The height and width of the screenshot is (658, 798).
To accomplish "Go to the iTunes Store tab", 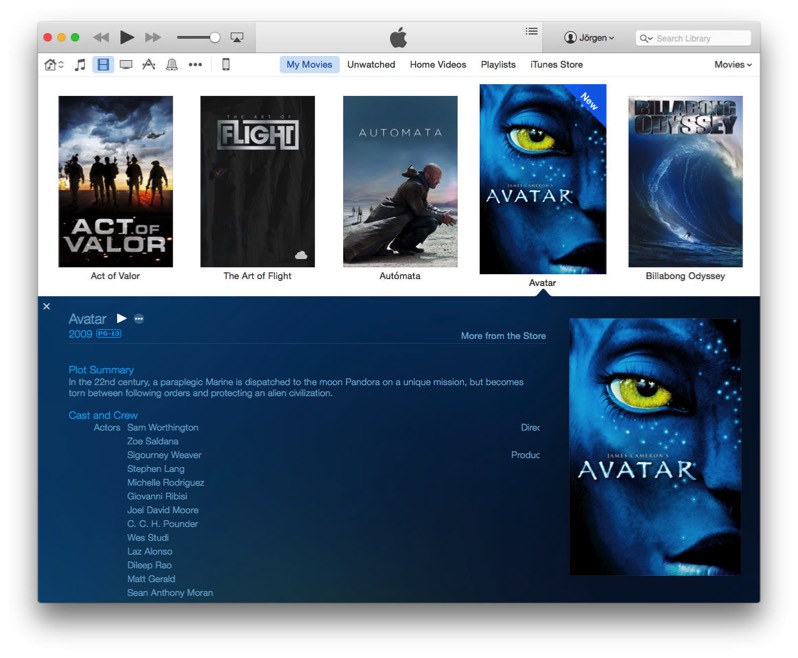I will [x=556, y=65].
